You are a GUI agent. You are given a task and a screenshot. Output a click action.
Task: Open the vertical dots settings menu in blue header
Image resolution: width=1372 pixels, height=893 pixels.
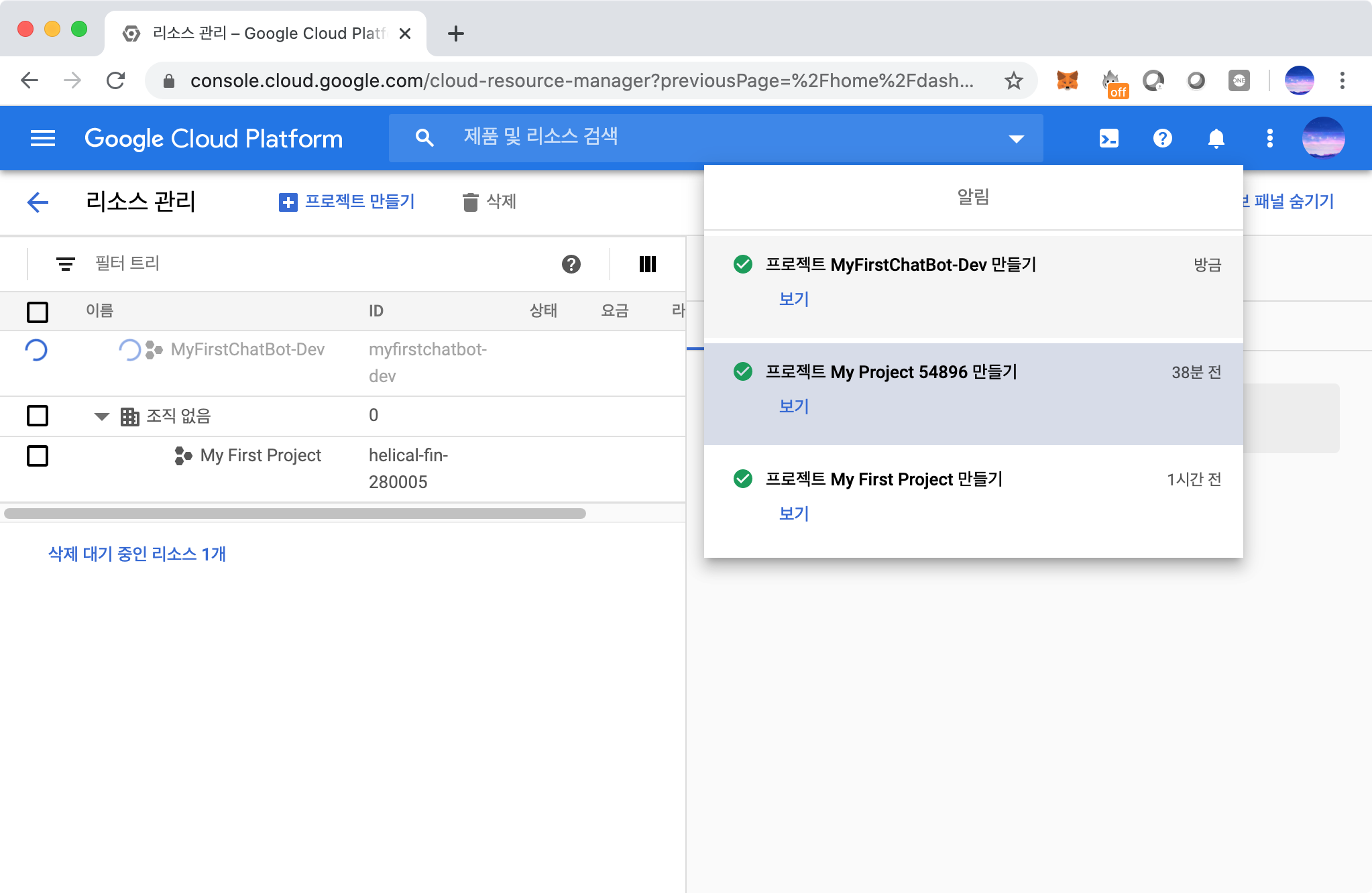[x=1269, y=139]
